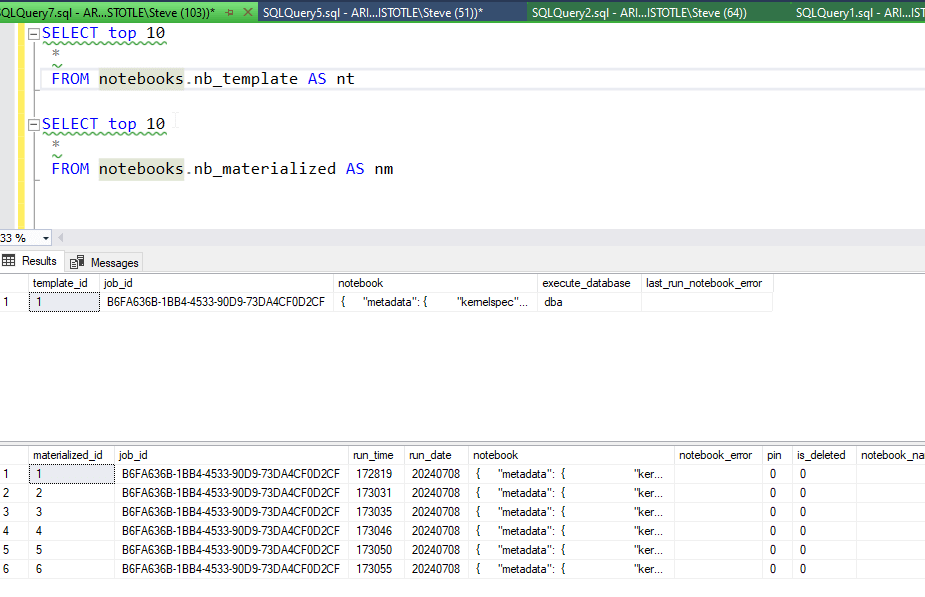
Task: Click nb_template in the query editor
Action: pyautogui.click(x=246, y=79)
